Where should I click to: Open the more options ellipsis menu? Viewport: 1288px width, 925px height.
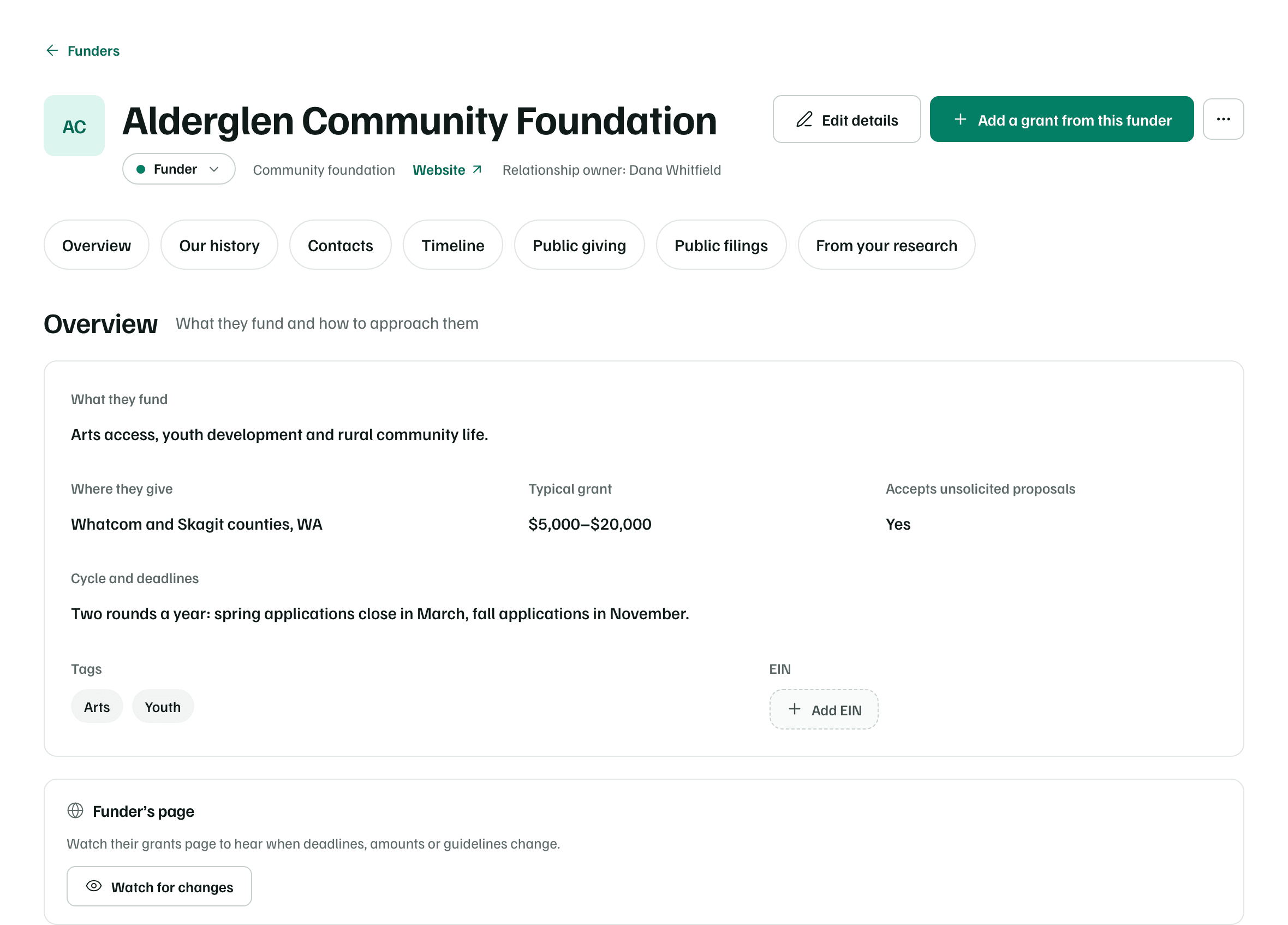[1223, 120]
